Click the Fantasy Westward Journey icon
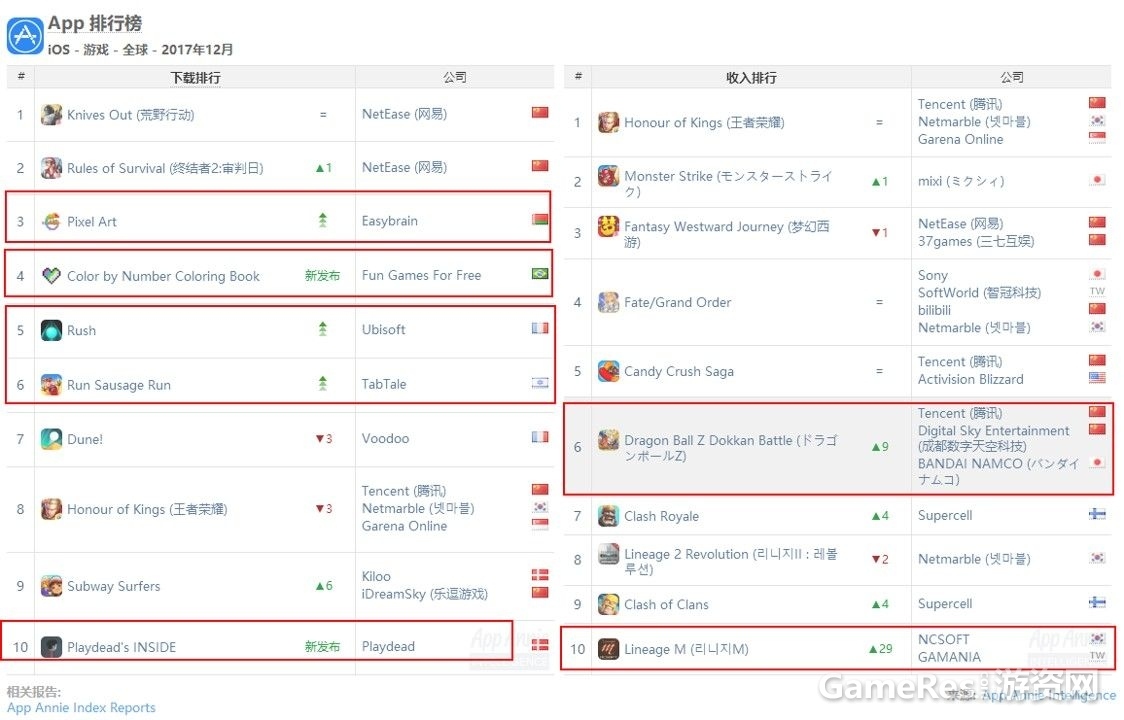Viewport: 1124px width, 720px height. [609, 227]
